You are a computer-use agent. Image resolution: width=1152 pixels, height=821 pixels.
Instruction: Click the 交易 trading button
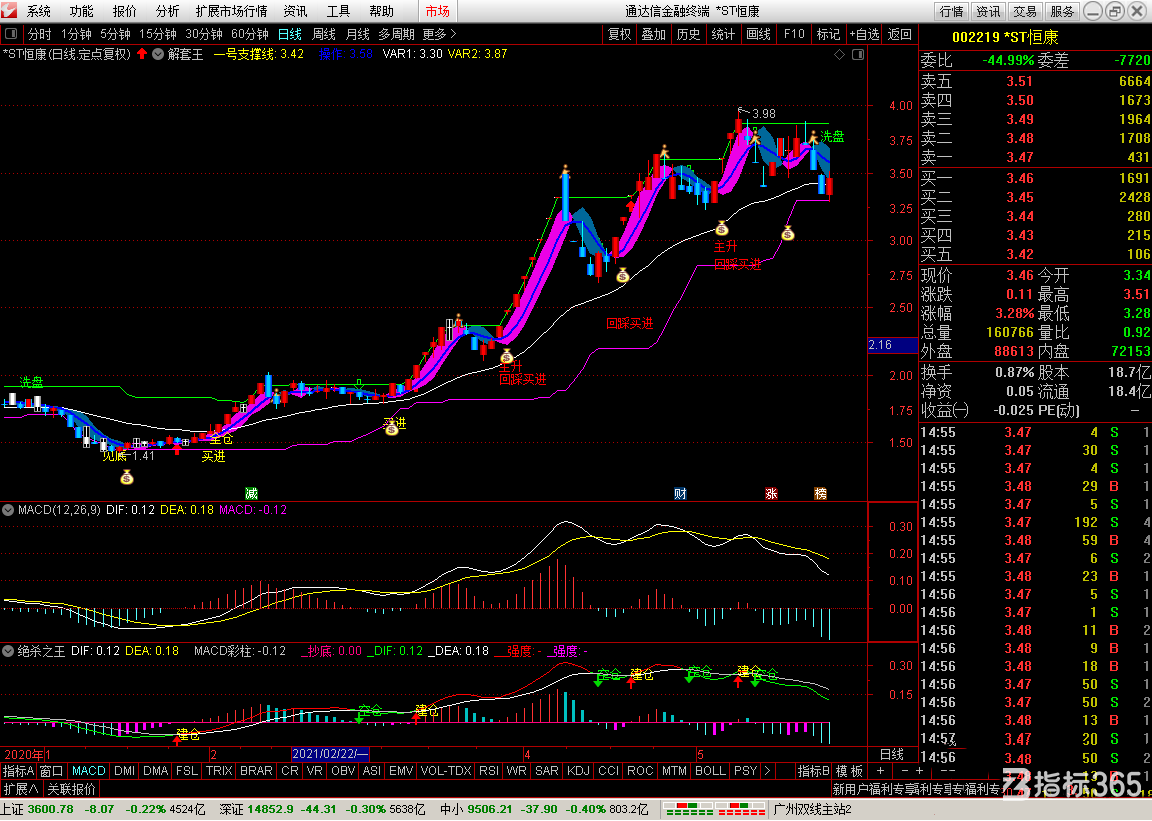click(1025, 11)
